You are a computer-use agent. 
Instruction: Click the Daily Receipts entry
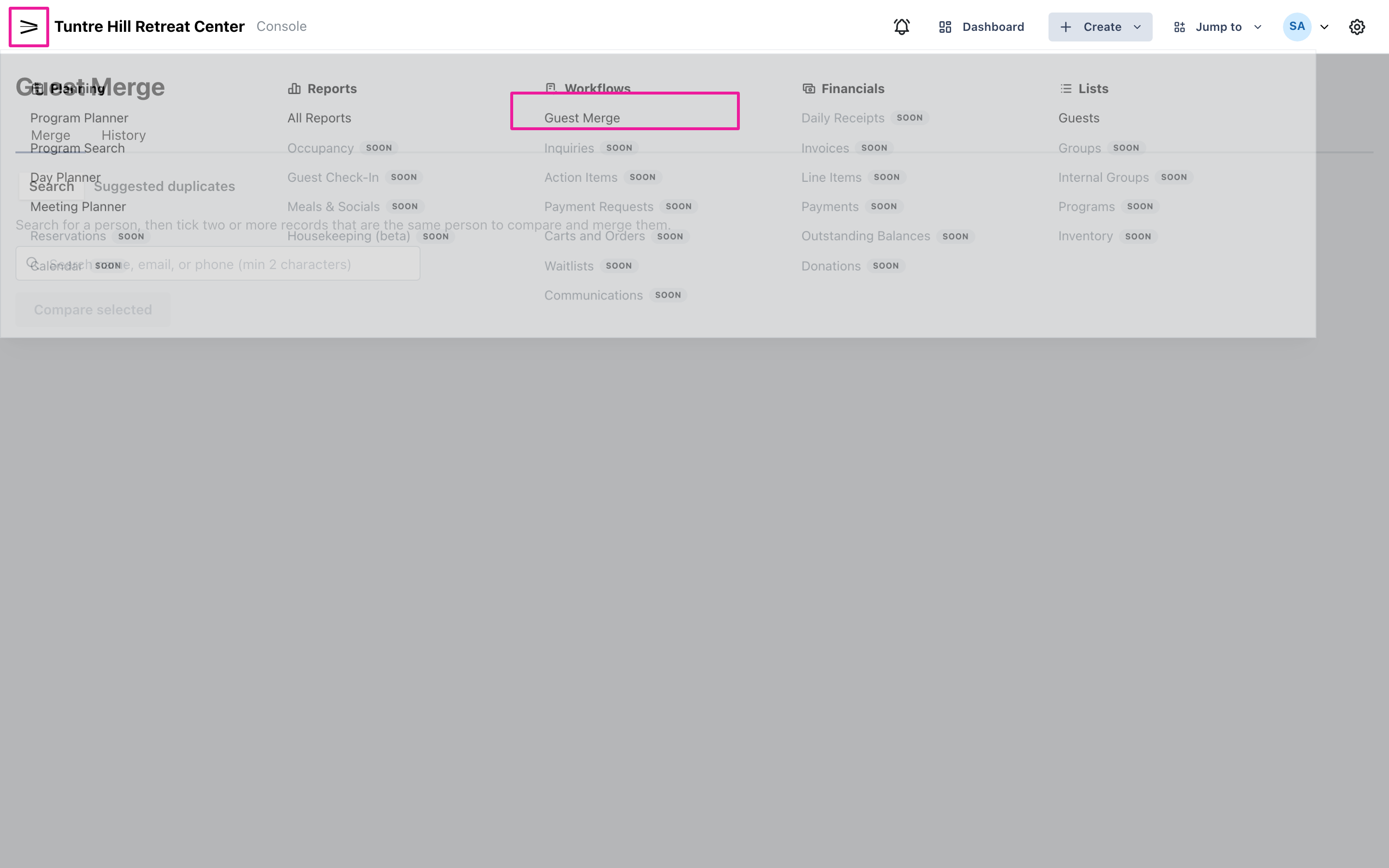tap(843, 118)
